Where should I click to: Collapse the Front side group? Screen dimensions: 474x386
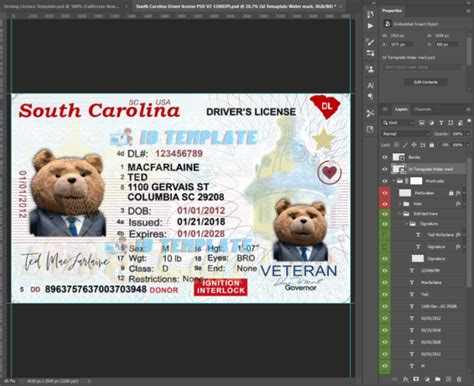[394, 181]
